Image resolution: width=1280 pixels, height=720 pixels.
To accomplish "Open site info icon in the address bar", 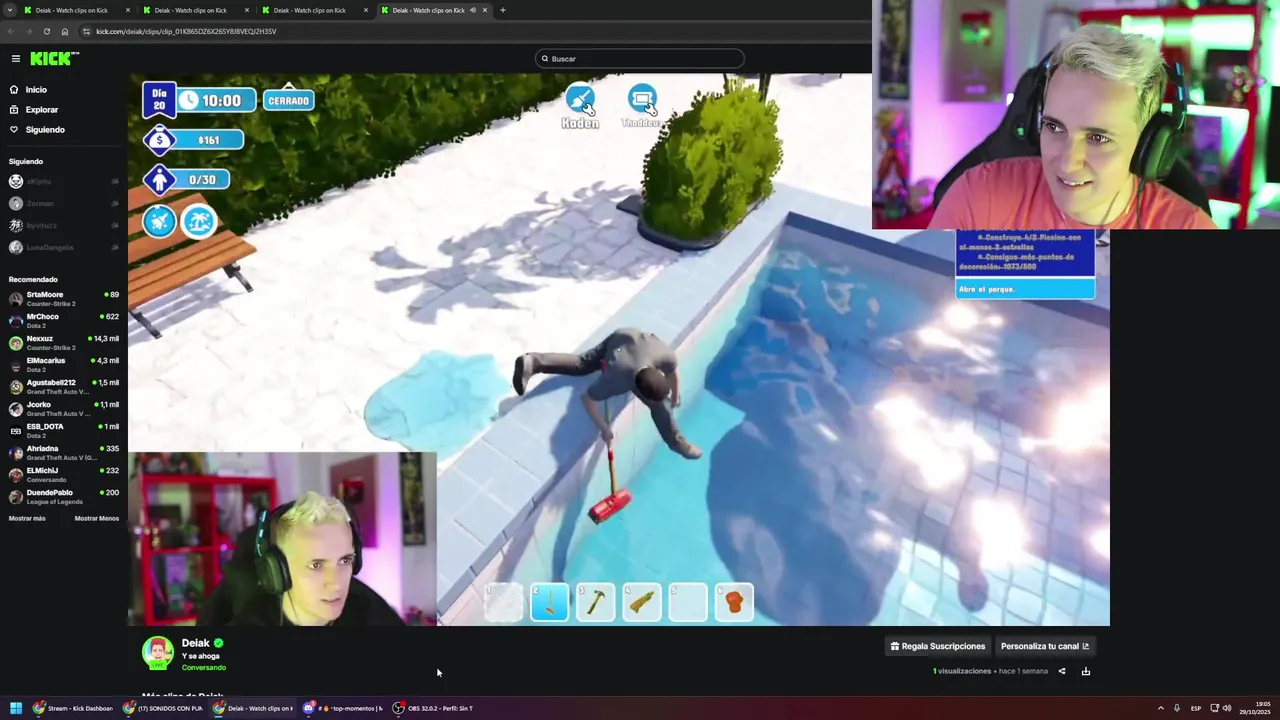I will pos(86,31).
